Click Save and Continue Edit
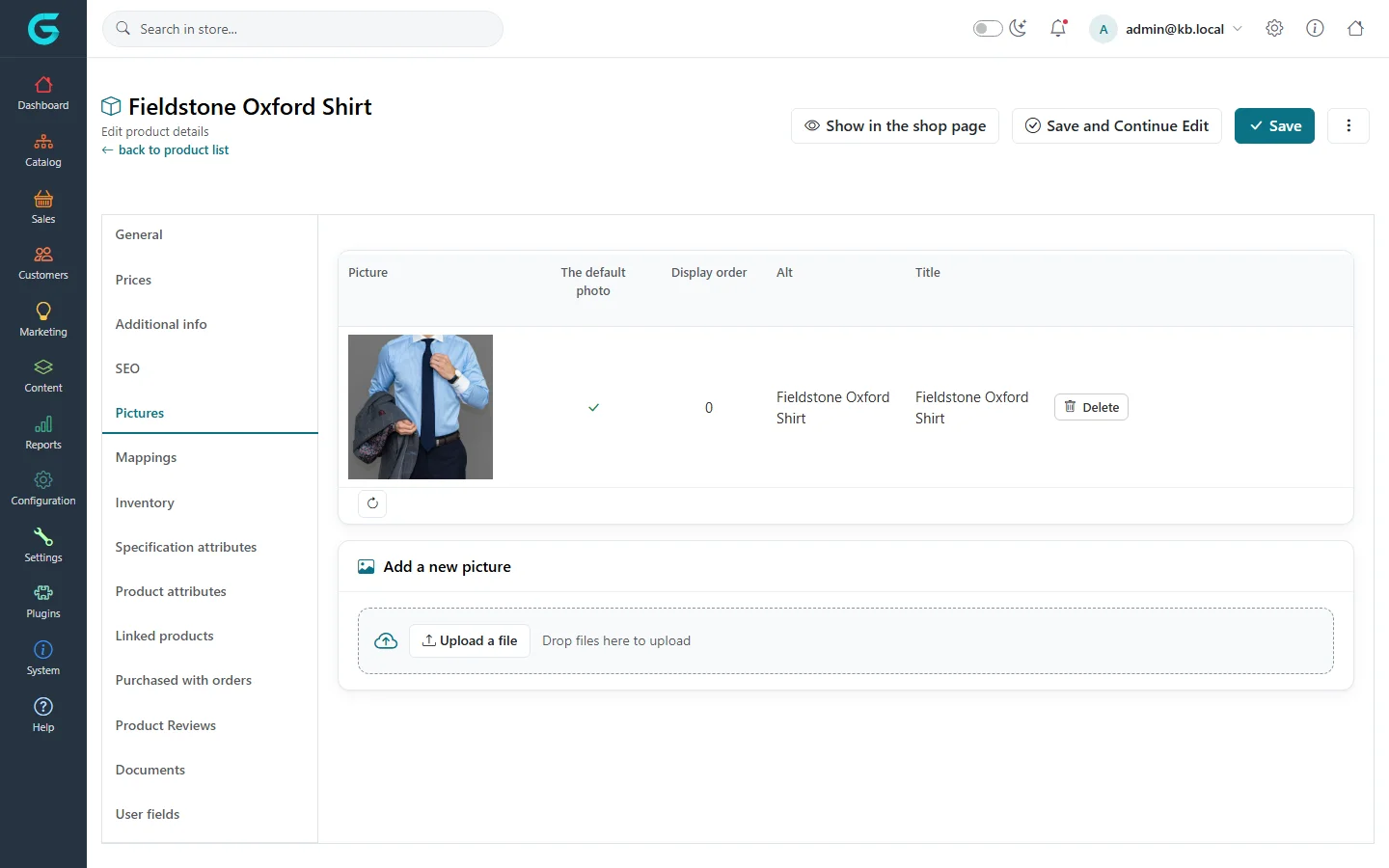 coord(1117,125)
